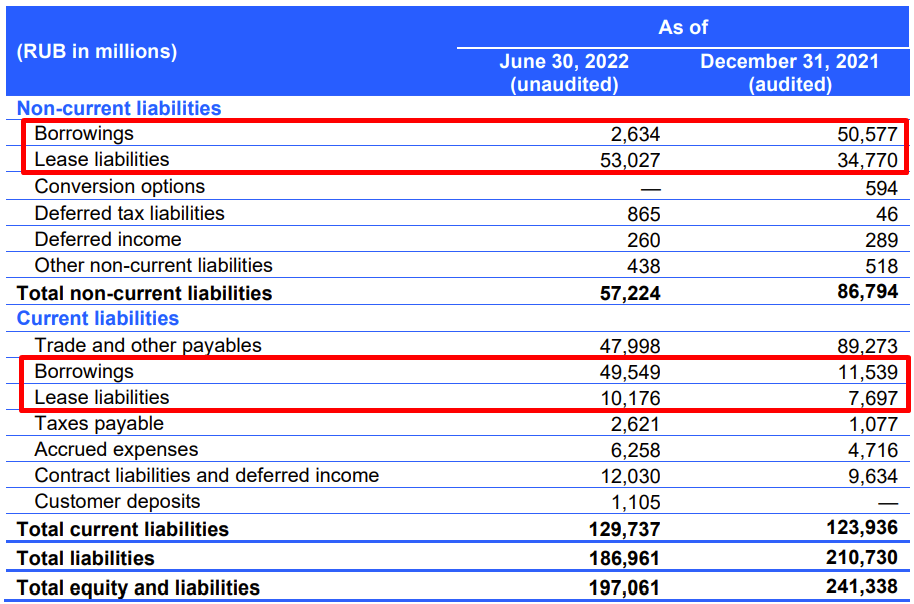
Task: Click the Trade payables value 47,998
Action: tap(630, 347)
